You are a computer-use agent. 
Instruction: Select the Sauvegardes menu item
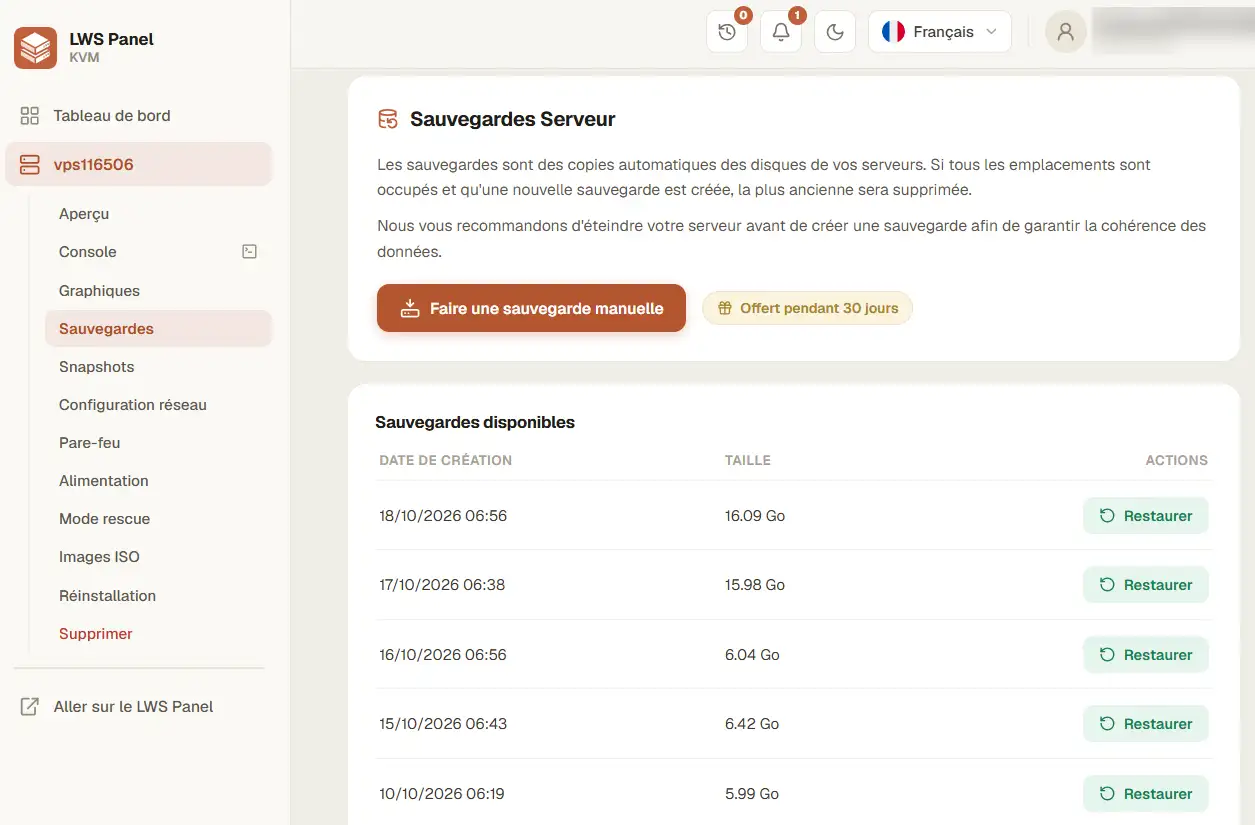click(158, 329)
